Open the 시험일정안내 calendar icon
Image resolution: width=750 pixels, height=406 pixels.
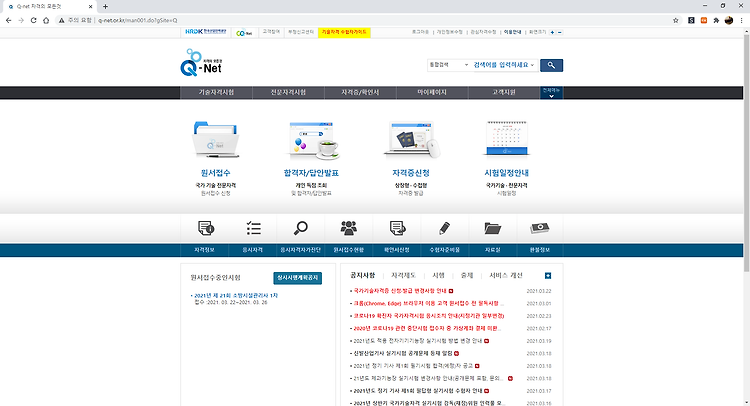coord(507,139)
